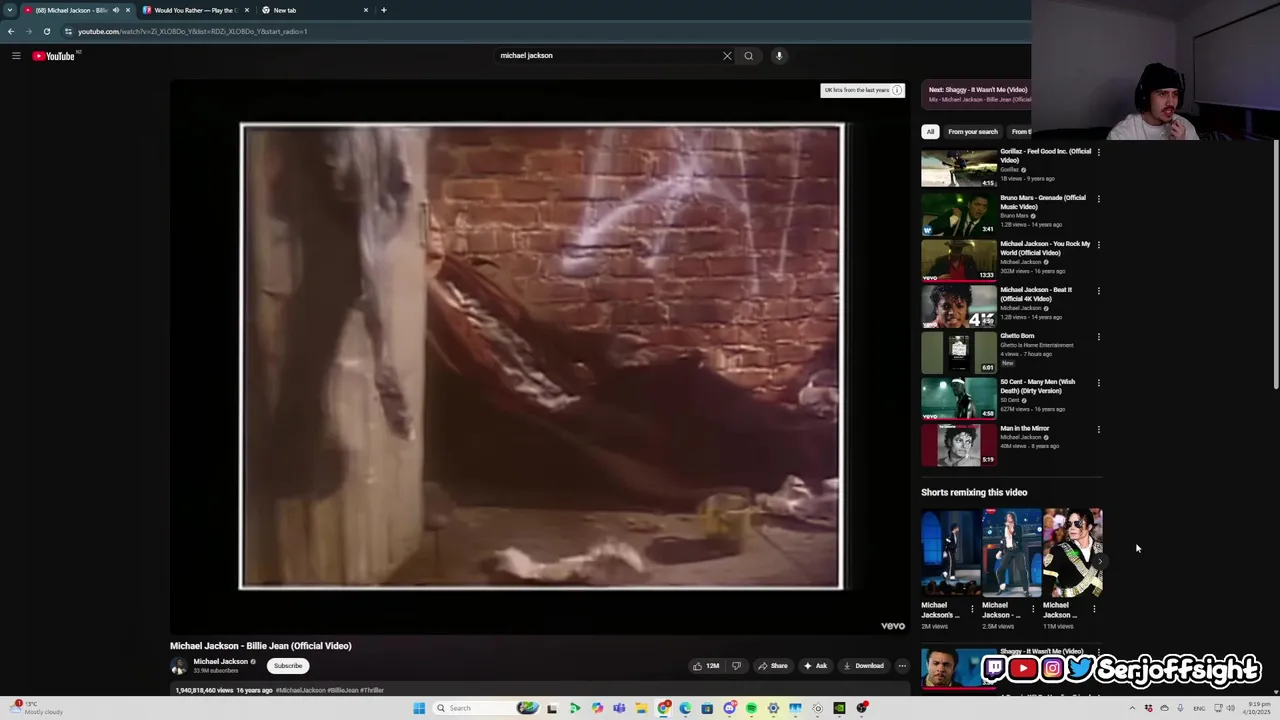
Task: Open options for Gorillaz video
Action: tap(1098, 152)
